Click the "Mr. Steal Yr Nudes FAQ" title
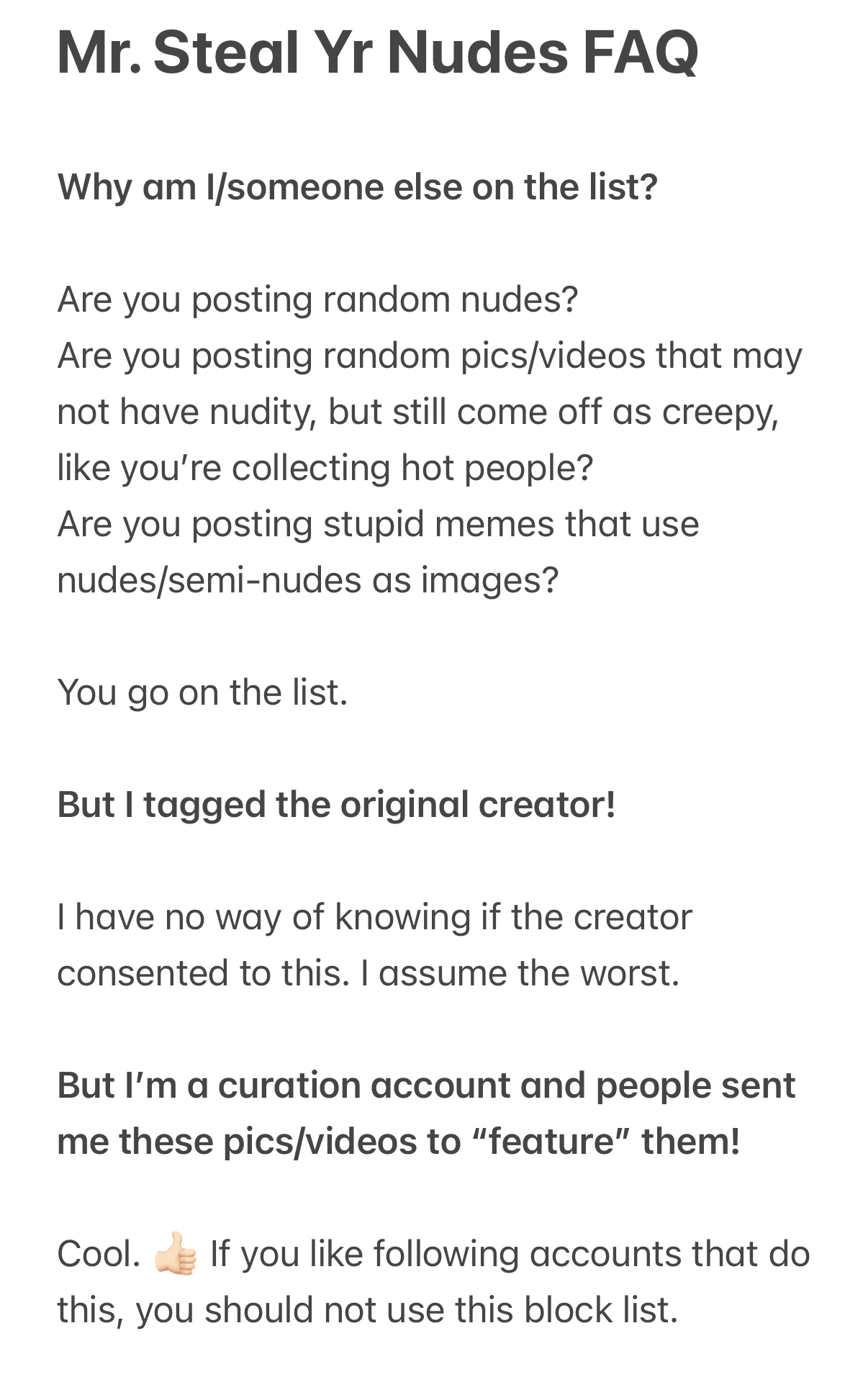This screenshot has width=868, height=1377. pyautogui.click(x=377, y=53)
